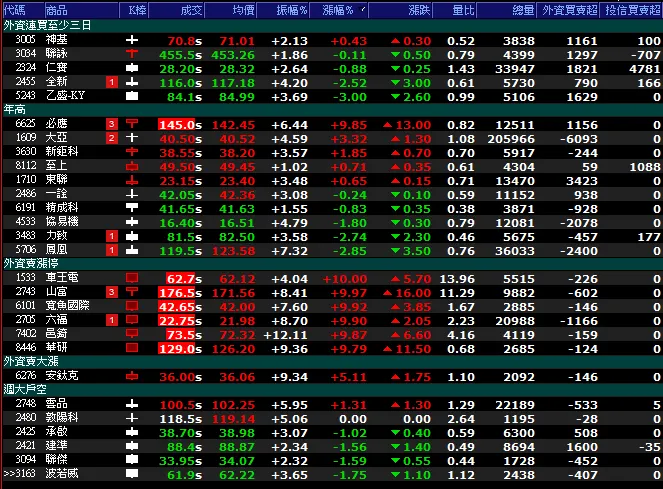Click the K-bar candlestick icon for 神基
Image resolution: width=663 pixels, height=489 pixels.
(x=132, y=40)
